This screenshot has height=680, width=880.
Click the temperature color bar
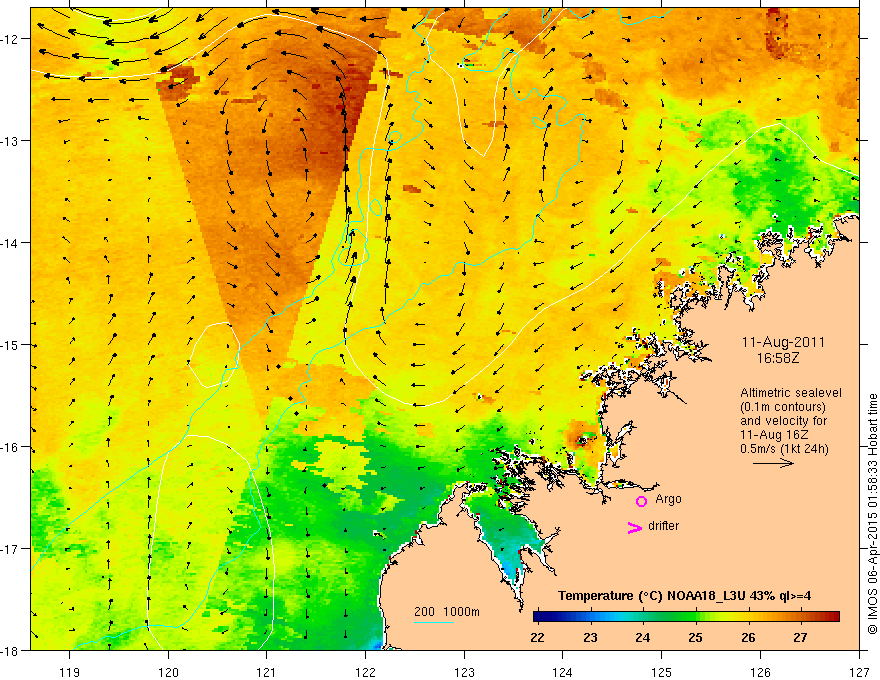(686, 617)
